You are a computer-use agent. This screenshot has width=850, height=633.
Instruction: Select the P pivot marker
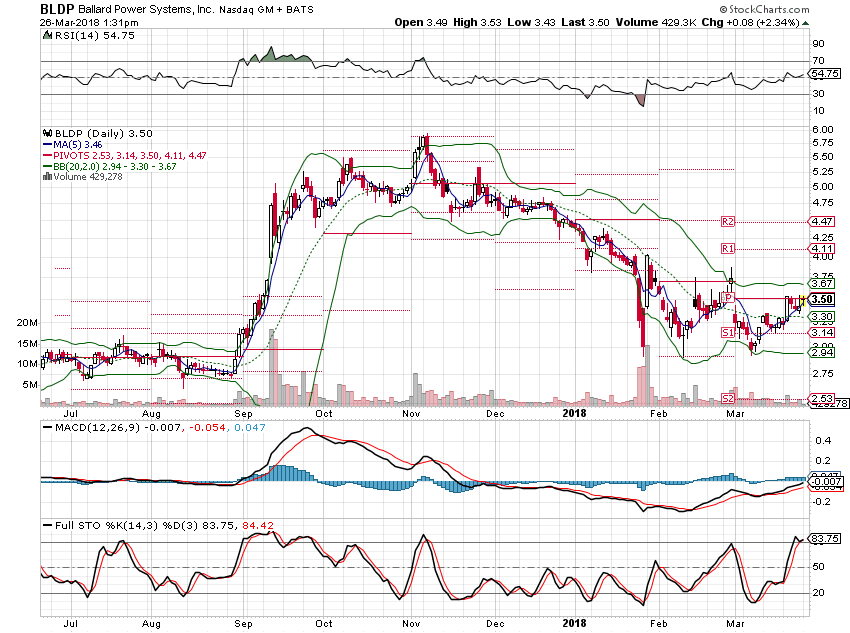[x=729, y=298]
